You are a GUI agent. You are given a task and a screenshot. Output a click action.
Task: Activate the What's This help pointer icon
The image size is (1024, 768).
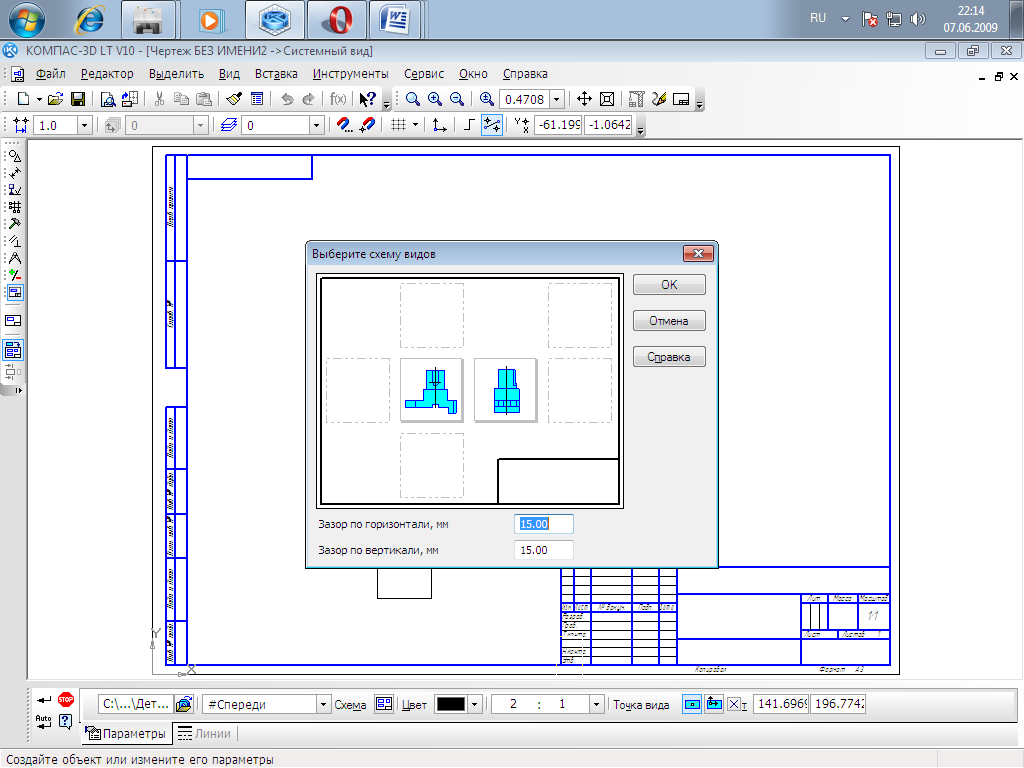pyautogui.click(x=368, y=99)
